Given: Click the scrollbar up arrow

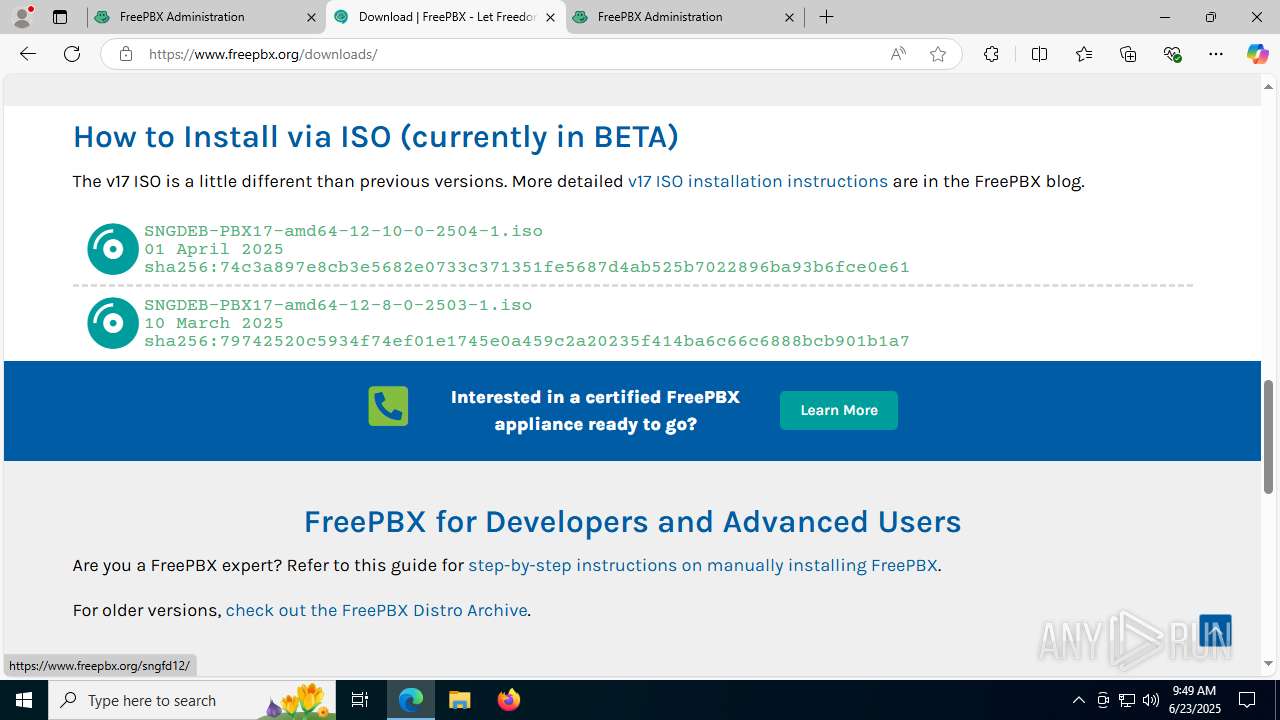Looking at the screenshot, I should 1269,85.
